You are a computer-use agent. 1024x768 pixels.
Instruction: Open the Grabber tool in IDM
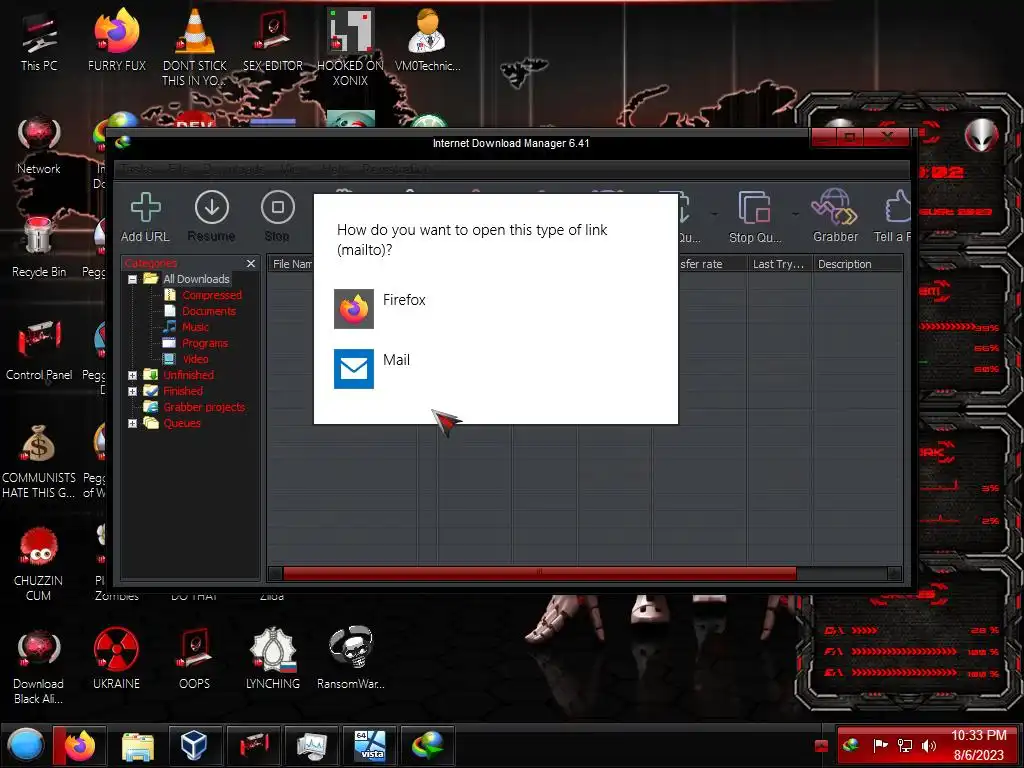coord(835,217)
